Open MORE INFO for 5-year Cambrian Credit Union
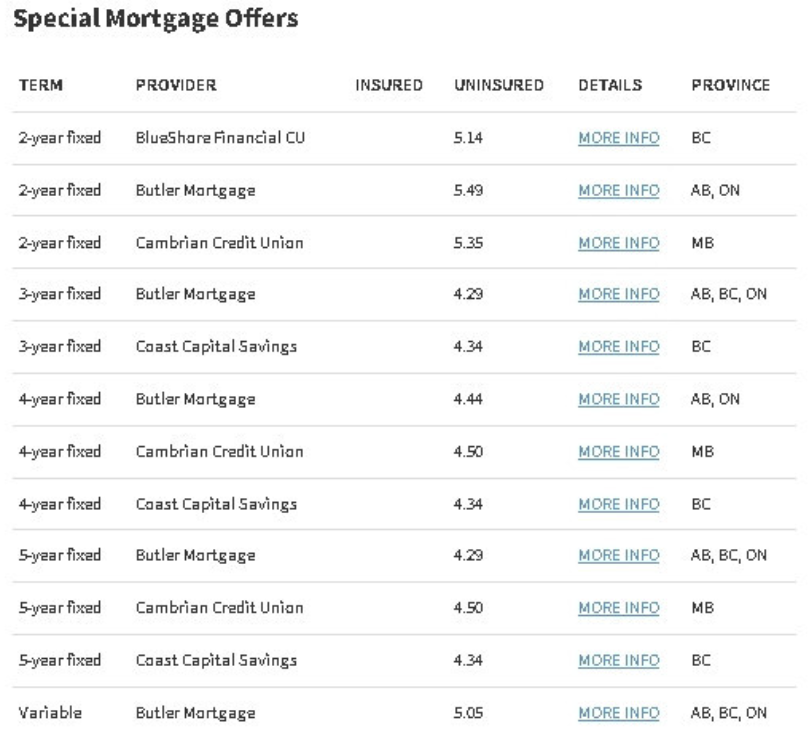The image size is (809, 738). click(619, 608)
